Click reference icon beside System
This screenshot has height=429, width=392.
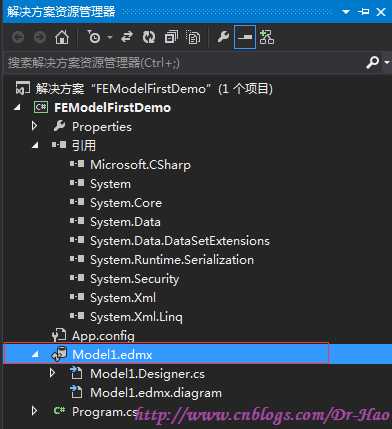(x=77, y=183)
